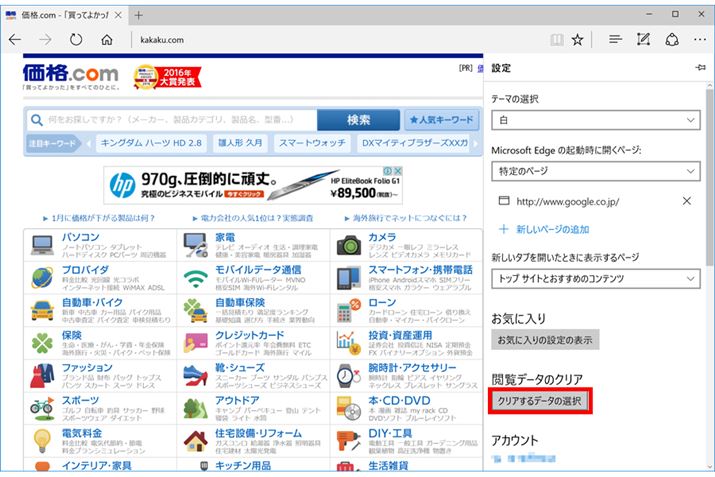This screenshot has height=477, width=715.
Task: Open the home page via the house icon
Action: point(107,40)
